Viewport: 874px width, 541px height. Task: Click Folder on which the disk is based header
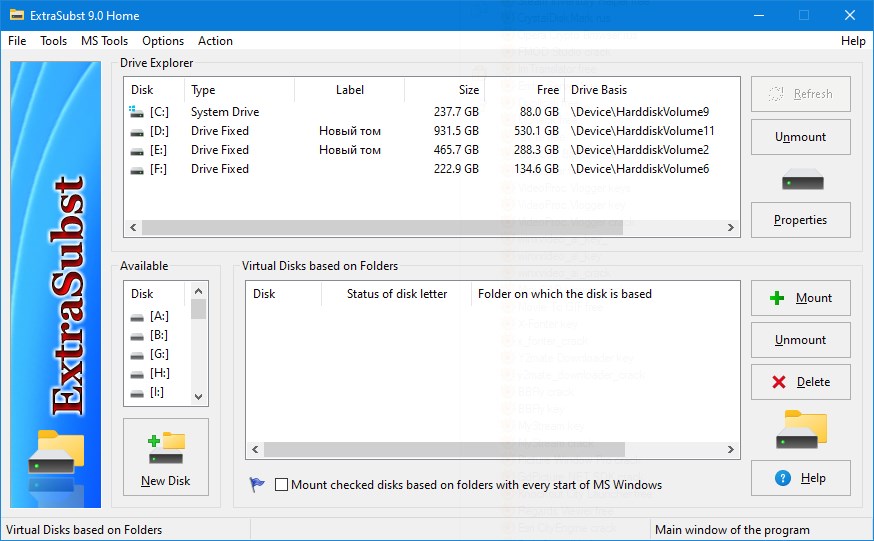point(565,294)
